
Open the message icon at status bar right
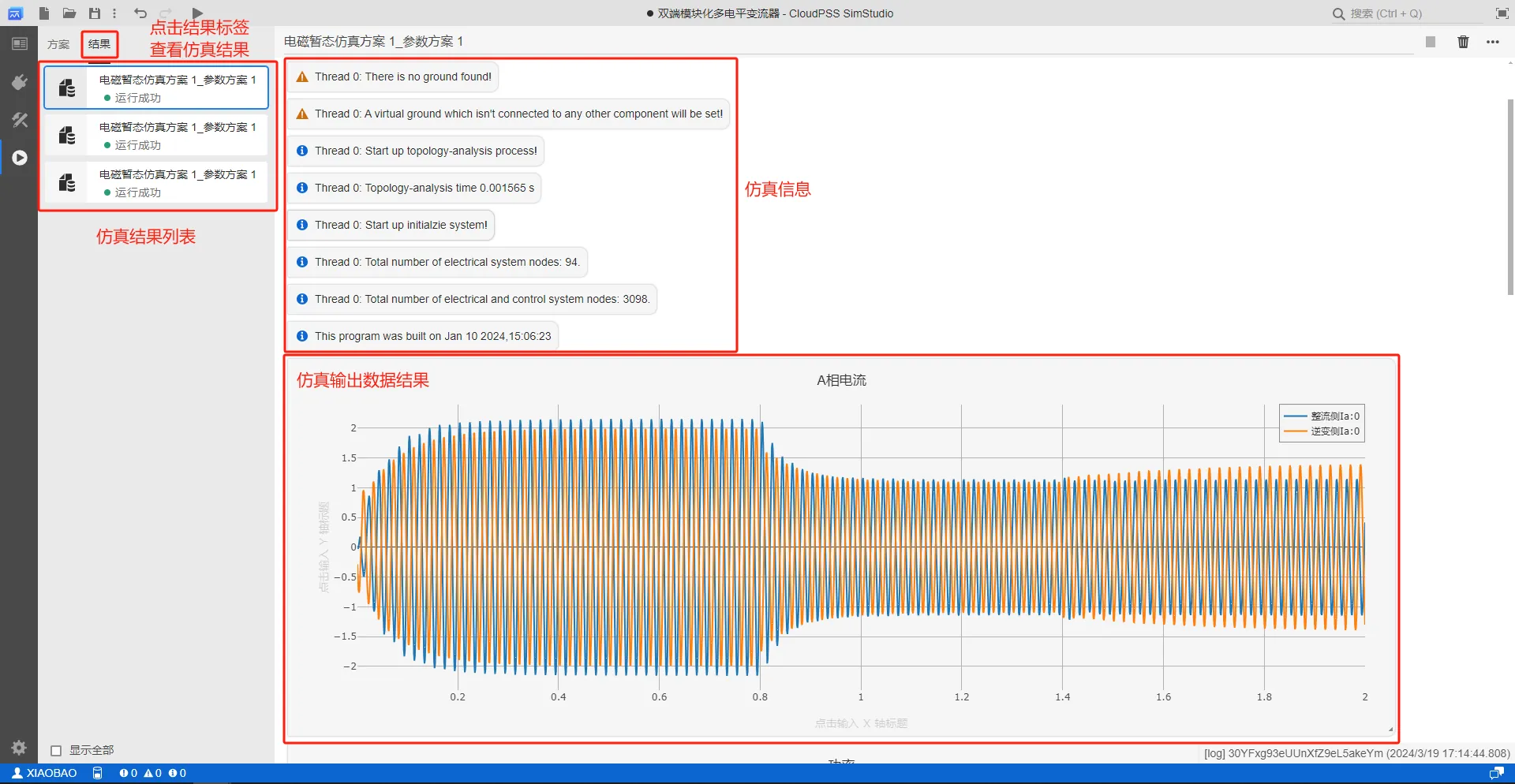pos(1496,773)
